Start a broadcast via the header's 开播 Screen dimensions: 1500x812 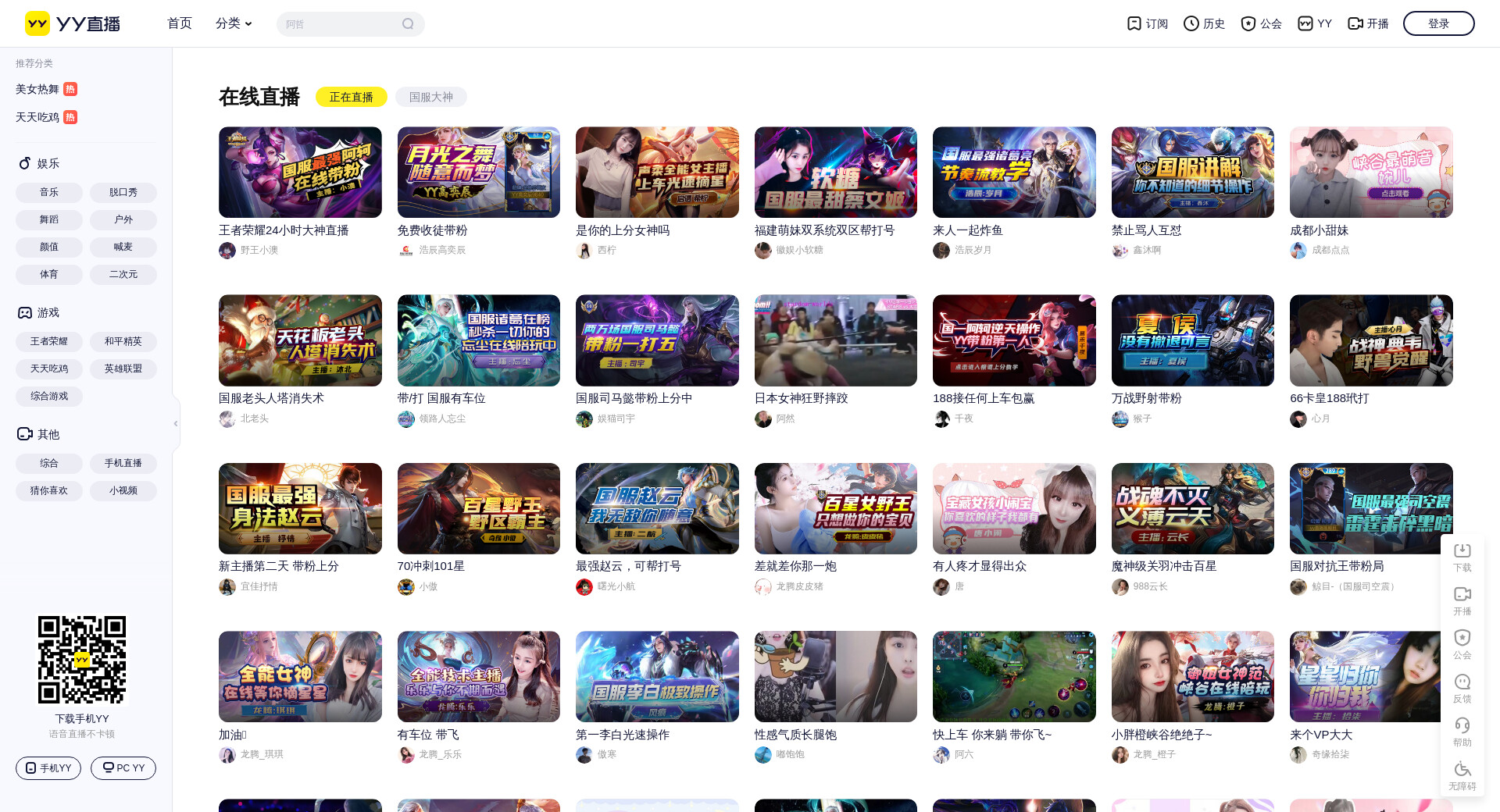coord(1368,23)
